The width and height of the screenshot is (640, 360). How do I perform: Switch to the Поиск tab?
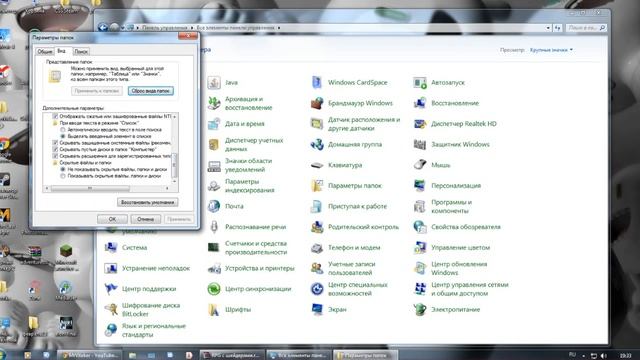point(81,51)
